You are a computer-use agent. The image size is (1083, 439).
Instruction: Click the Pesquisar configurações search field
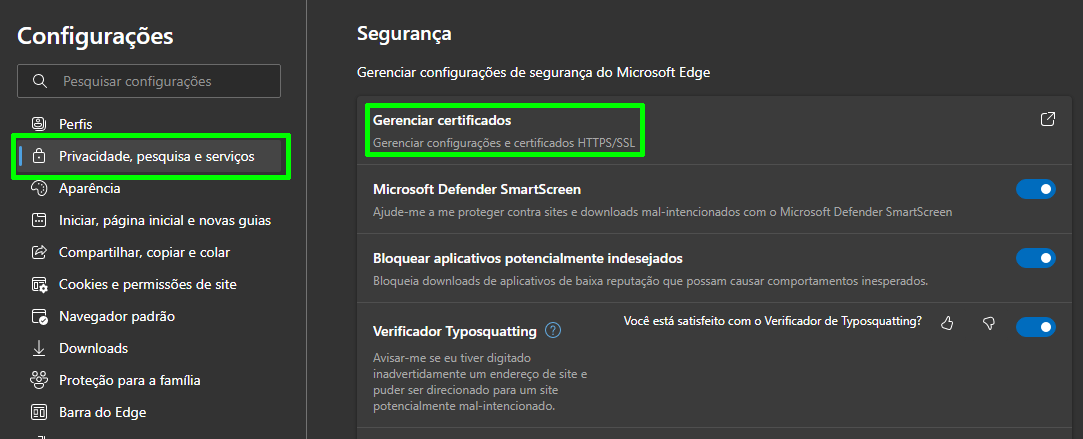pos(149,81)
